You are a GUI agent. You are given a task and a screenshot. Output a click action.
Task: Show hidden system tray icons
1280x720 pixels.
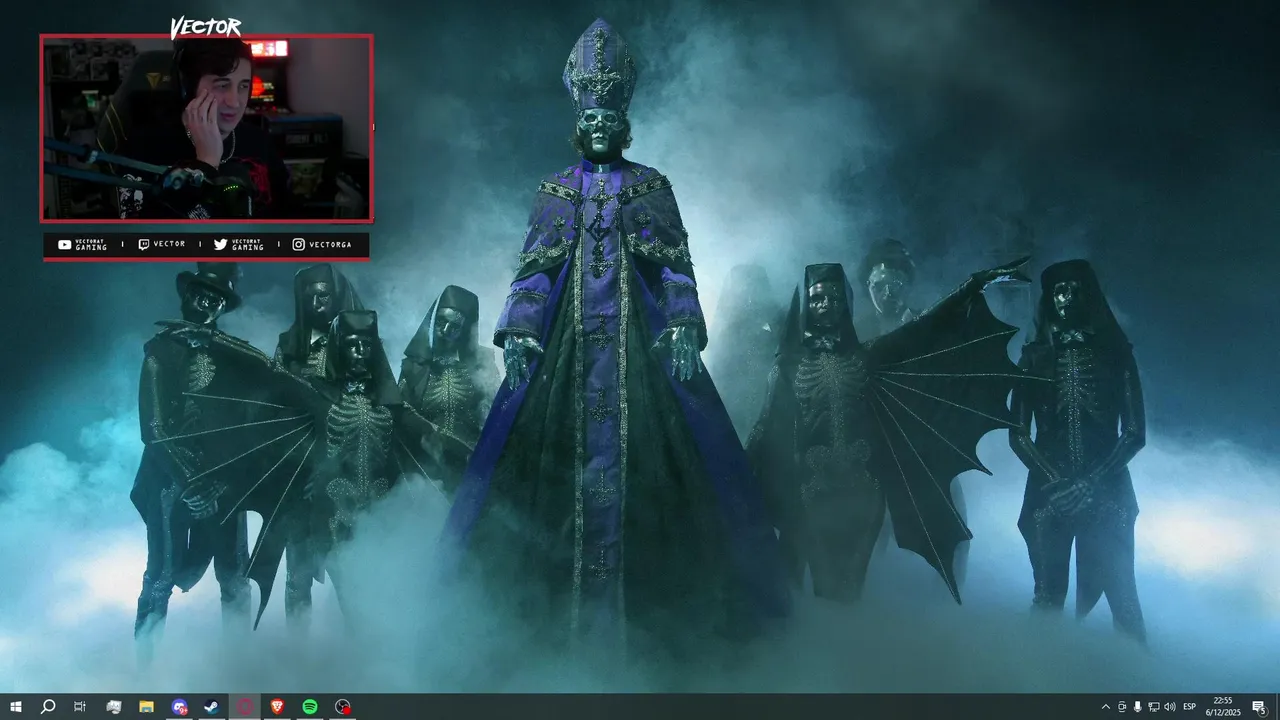pyautogui.click(x=1105, y=707)
